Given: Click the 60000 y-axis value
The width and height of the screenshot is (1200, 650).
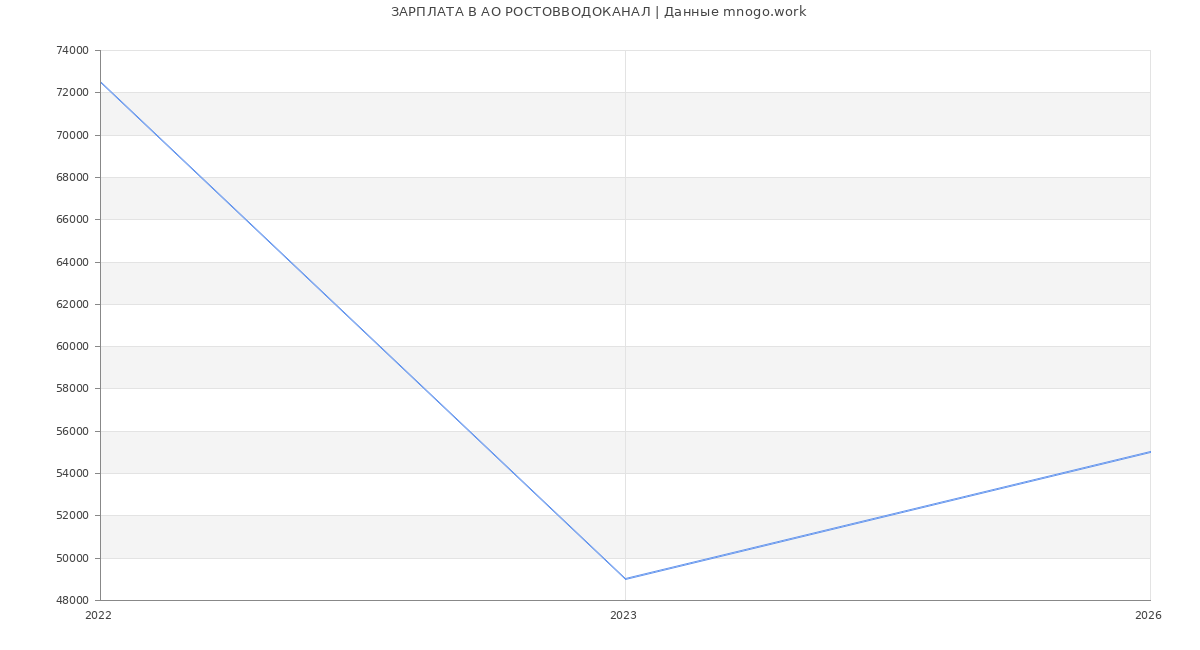Looking at the screenshot, I should pyautogui.click(x=72, y=346).
